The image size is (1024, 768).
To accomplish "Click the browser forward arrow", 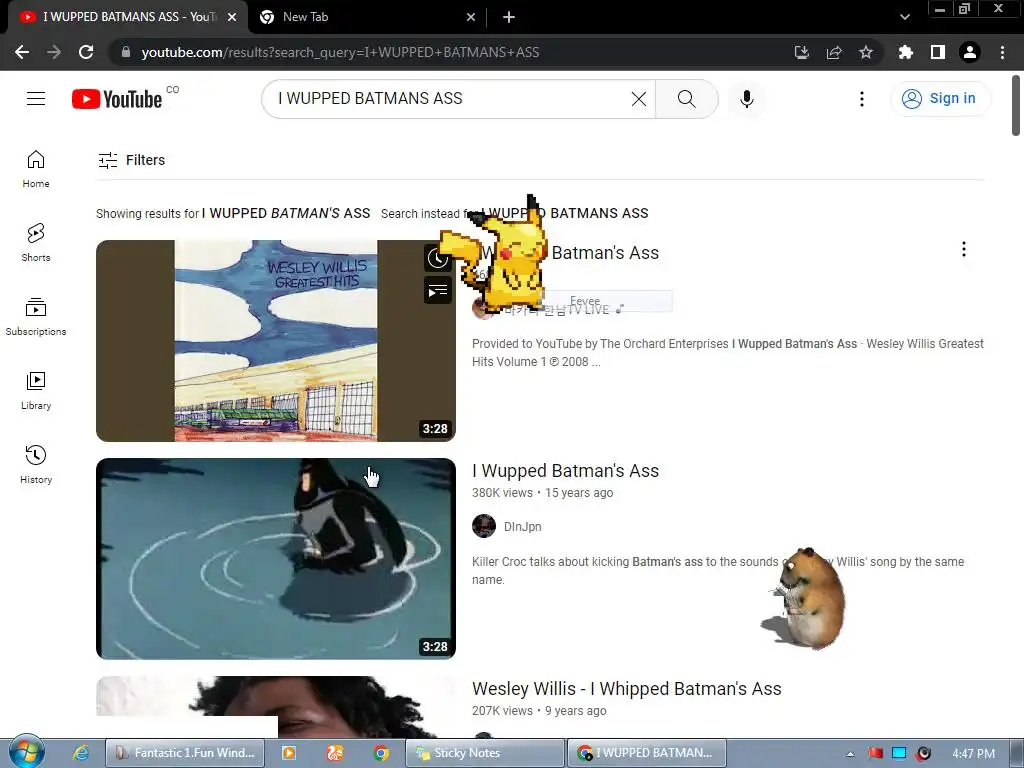I will 54,52.
